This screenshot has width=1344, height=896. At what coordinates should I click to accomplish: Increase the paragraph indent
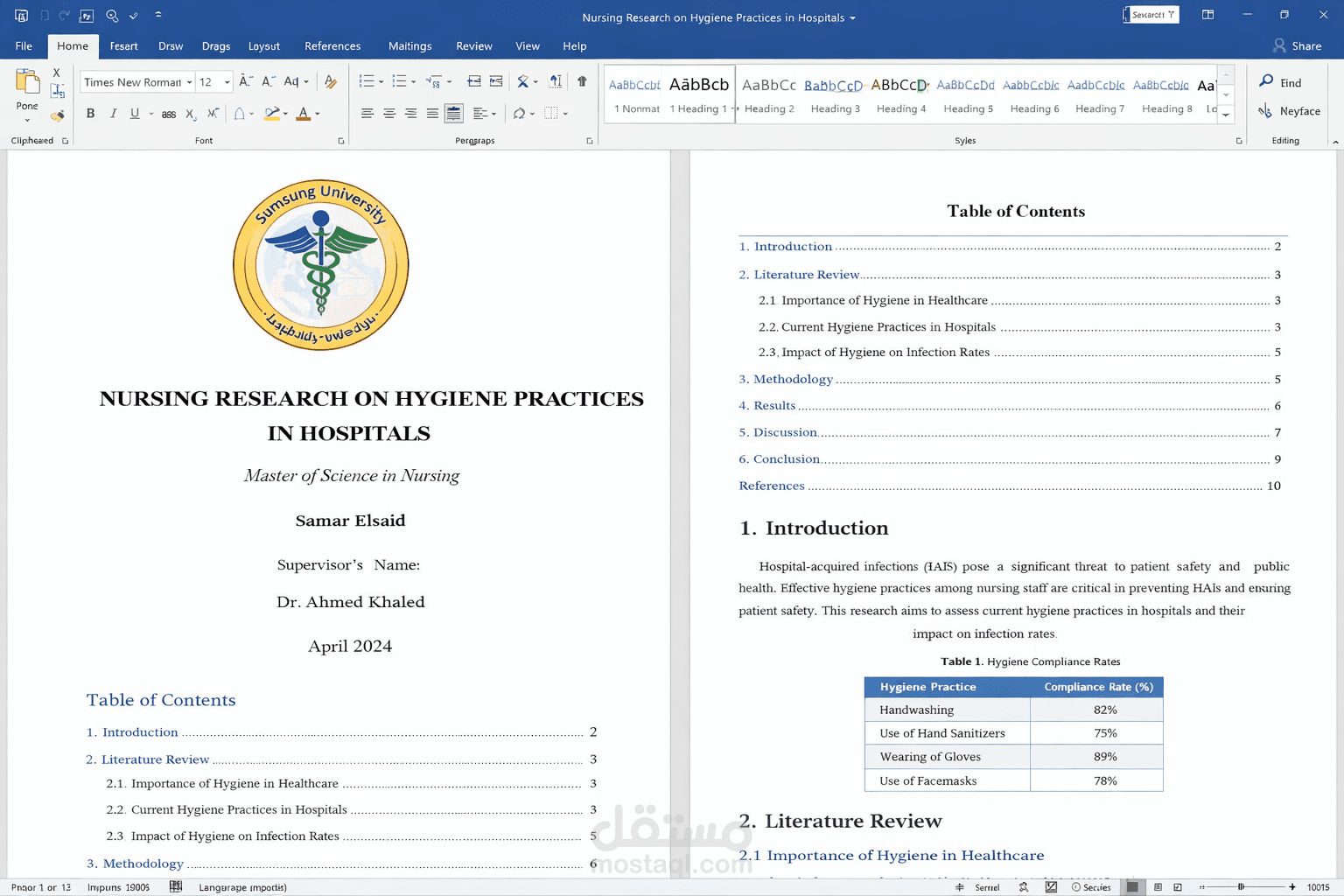click(x=496, y=81)
